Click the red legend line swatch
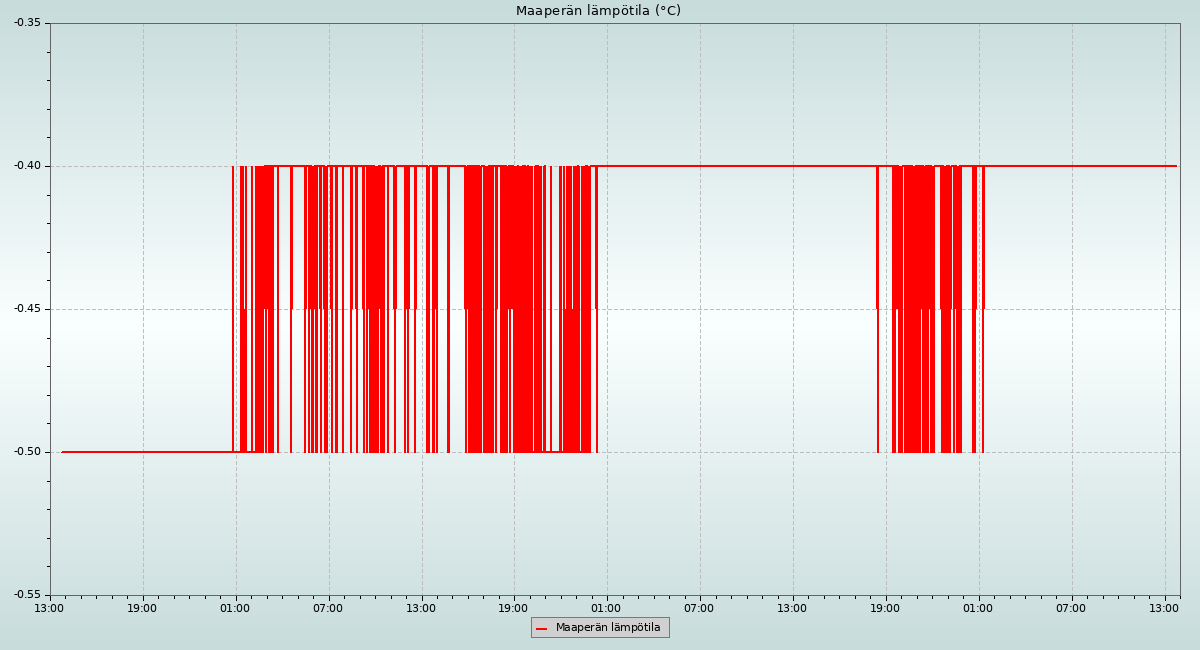 click(x=542, y=628)
